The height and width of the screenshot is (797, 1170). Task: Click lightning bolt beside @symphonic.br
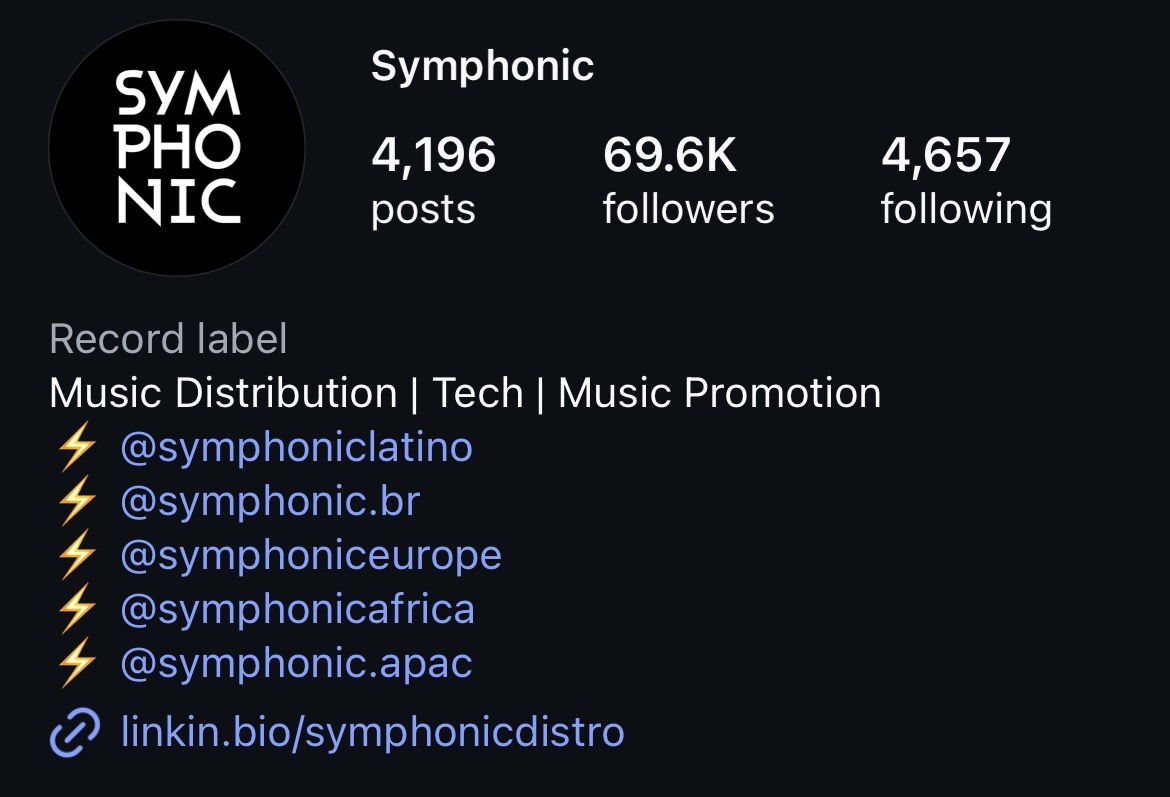(x=76, y=501)
